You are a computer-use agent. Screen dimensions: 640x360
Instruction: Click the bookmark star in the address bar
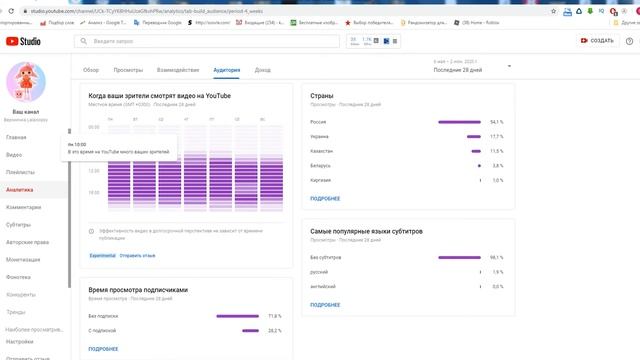[x=553, y=11]
